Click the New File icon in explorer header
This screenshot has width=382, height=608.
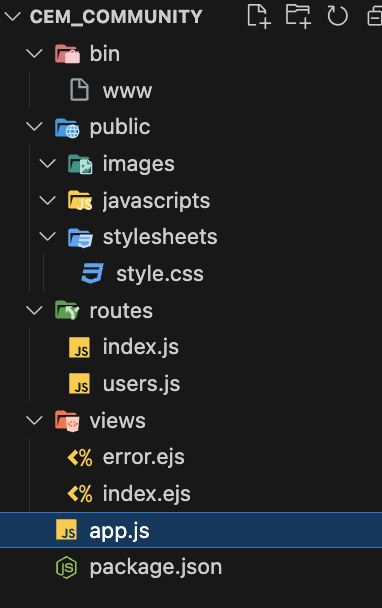(259, 16)
